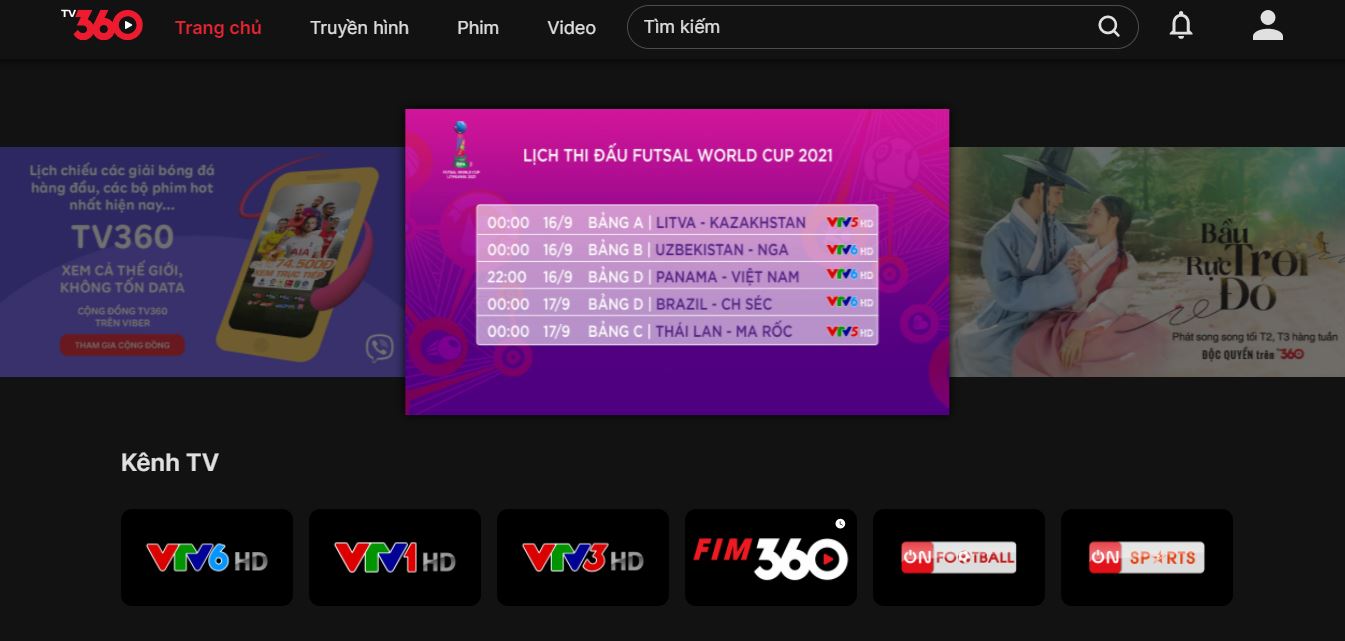
Task: Launch the ON Football channel
Action: click(x=959, y=557)
